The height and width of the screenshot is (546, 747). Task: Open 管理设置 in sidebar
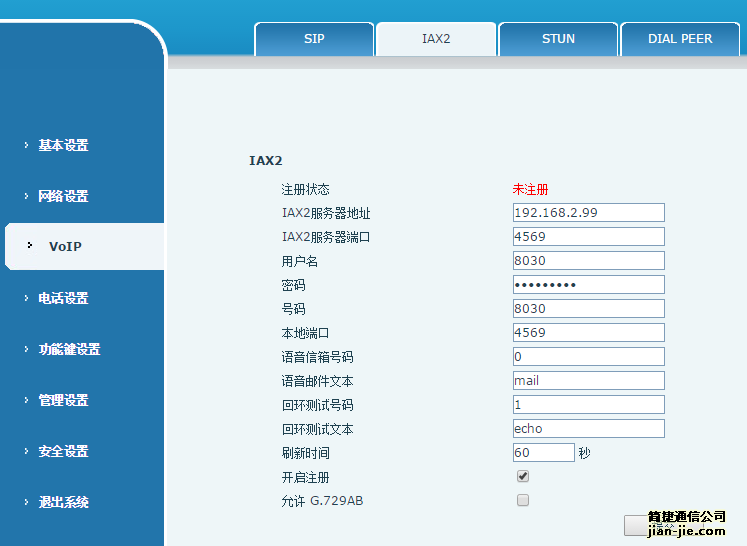click(x=63, y=400)
